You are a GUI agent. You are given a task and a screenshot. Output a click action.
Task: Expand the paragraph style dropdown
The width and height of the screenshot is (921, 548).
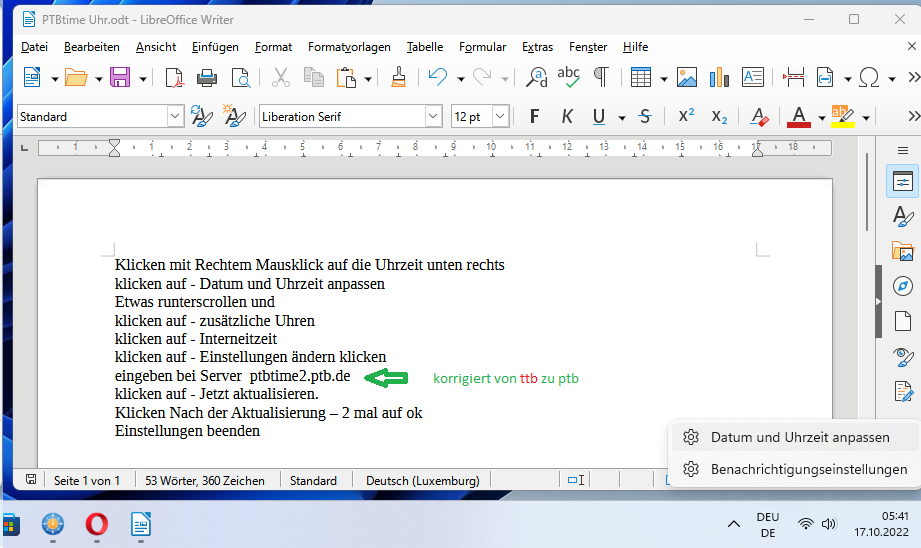(175, 116)
